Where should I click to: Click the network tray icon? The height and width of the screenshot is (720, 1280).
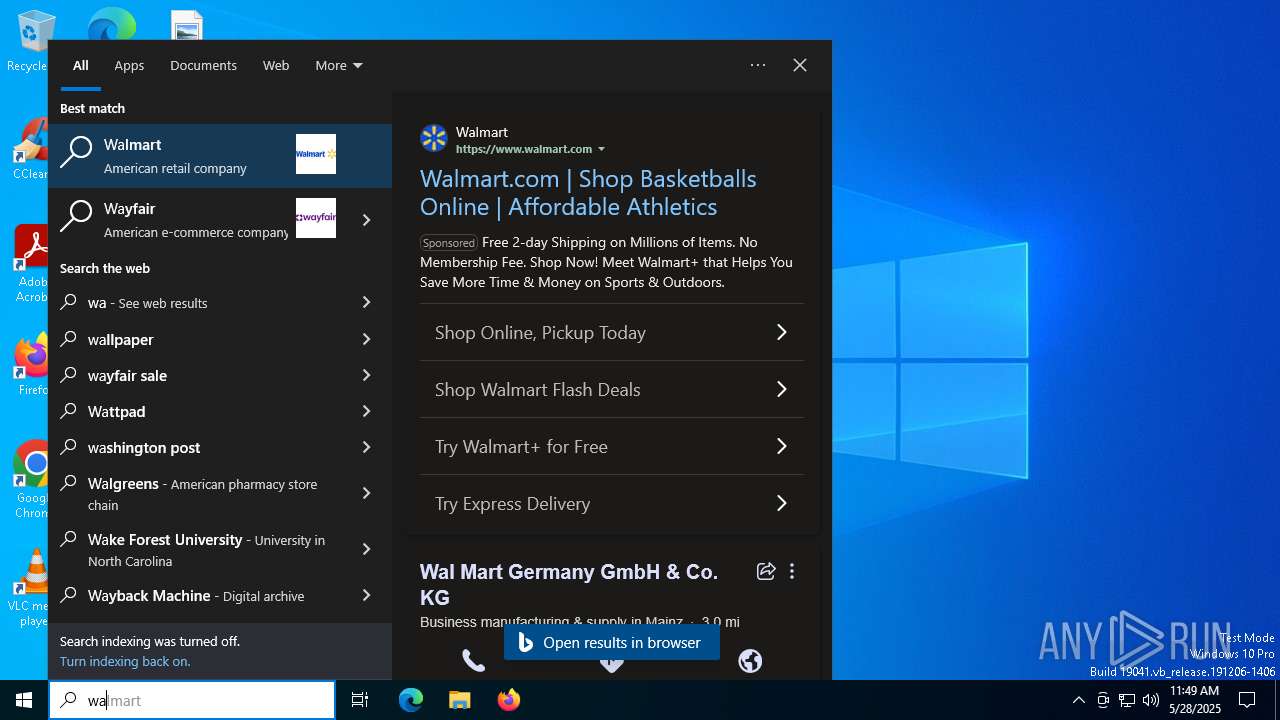point(1127,700)
